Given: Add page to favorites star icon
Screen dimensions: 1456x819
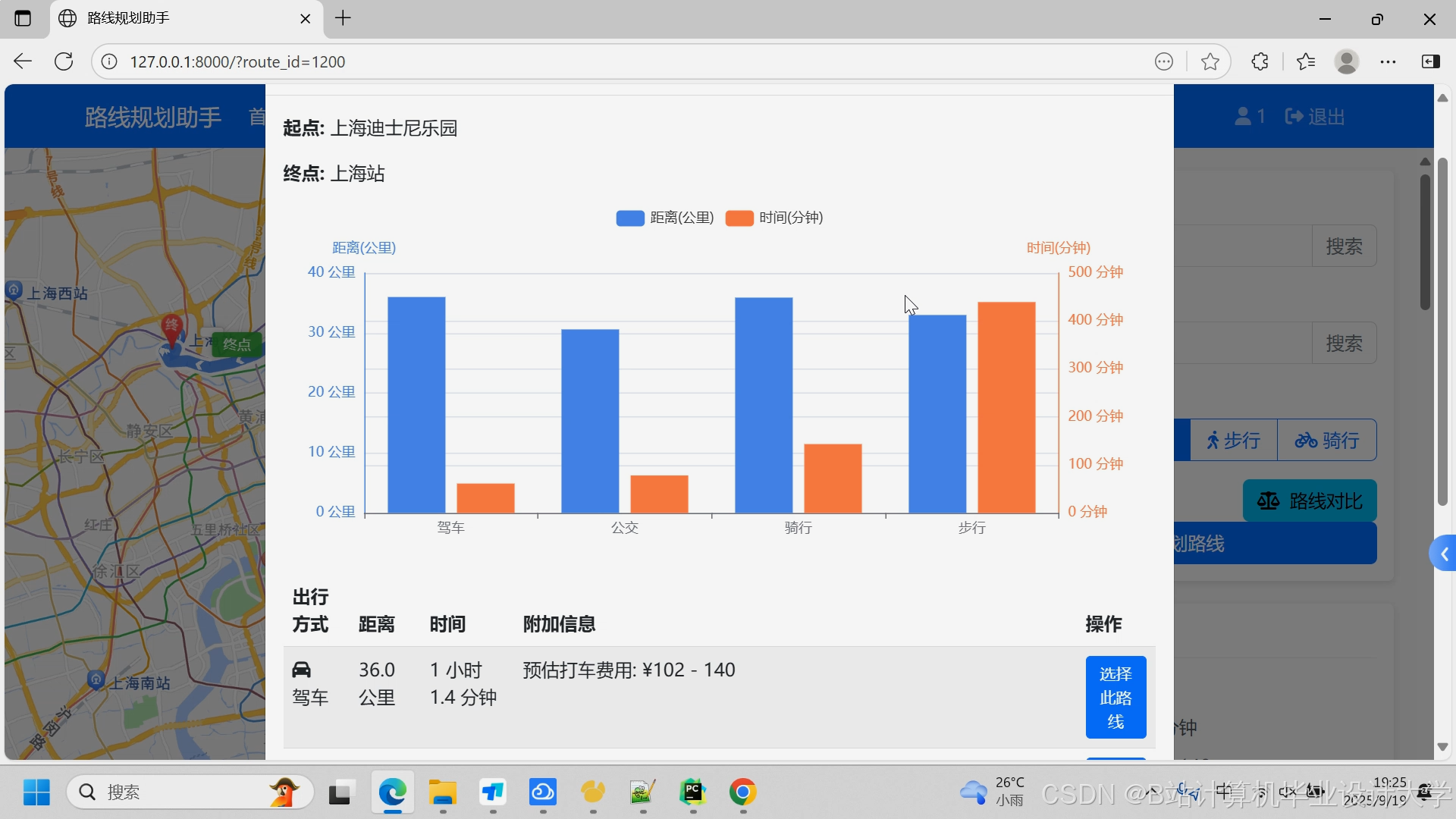Looking at the screenshot, I should pos(1210,61).
